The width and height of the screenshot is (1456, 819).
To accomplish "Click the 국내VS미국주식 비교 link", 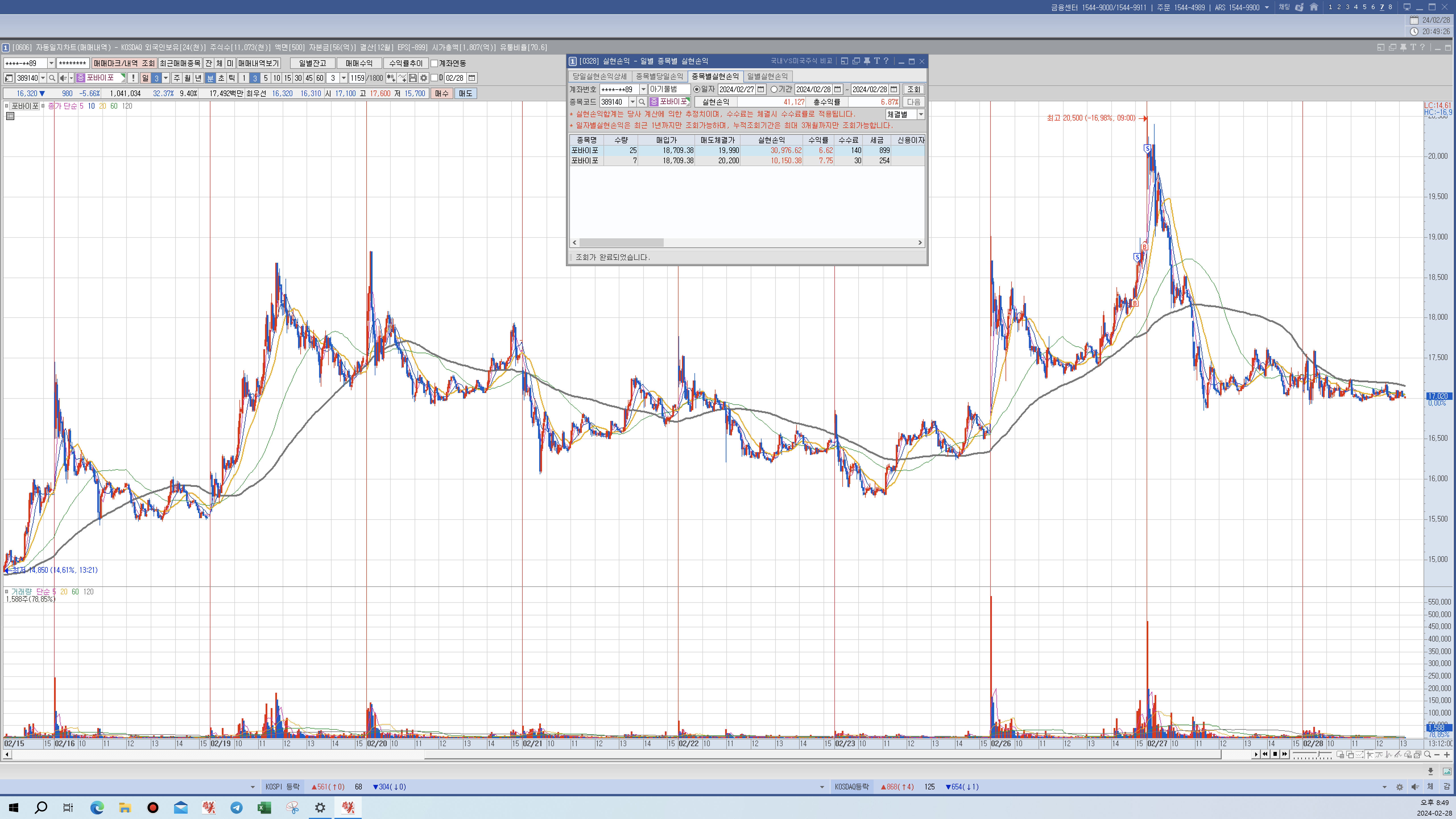I will 801,61.
